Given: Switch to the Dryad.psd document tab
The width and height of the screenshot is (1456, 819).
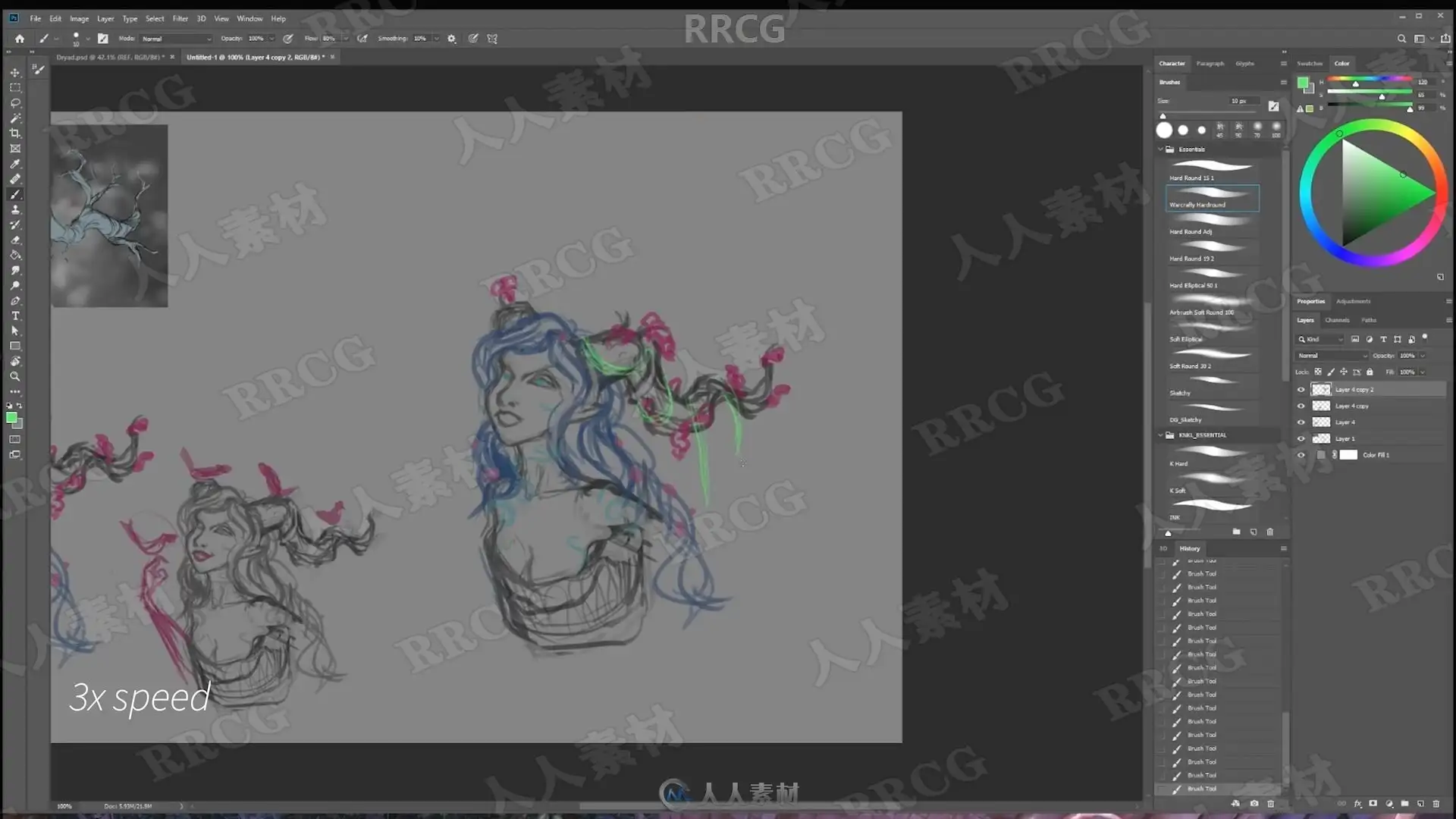Looking at the screenshot, I should (x=109, y=57).
